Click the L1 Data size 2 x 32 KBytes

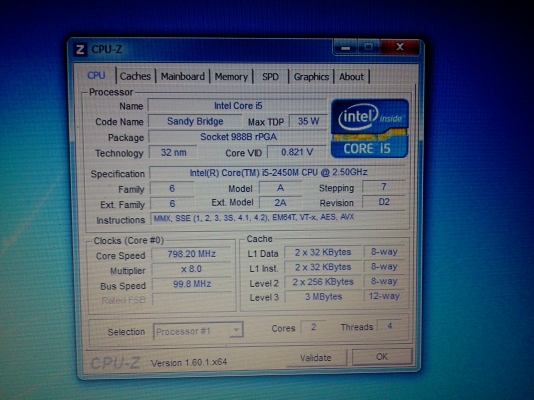323,252
